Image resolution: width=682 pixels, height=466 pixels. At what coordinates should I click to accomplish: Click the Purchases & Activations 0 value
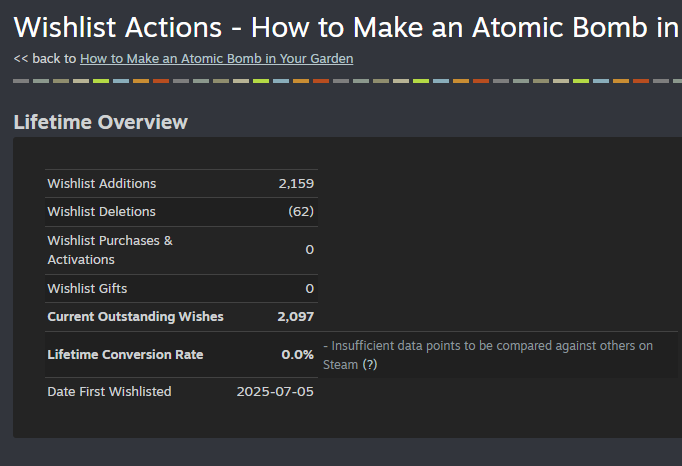309,250
